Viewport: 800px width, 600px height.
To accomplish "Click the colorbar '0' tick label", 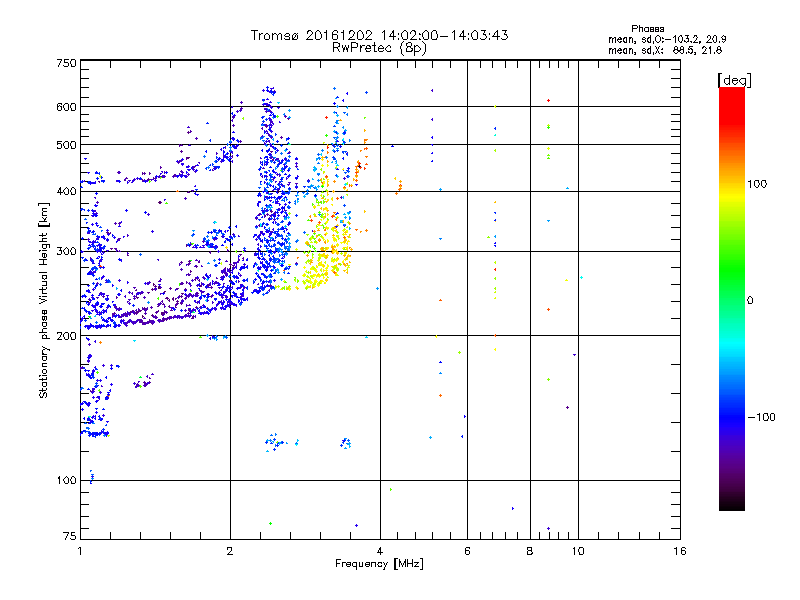I will click(750, 301).
